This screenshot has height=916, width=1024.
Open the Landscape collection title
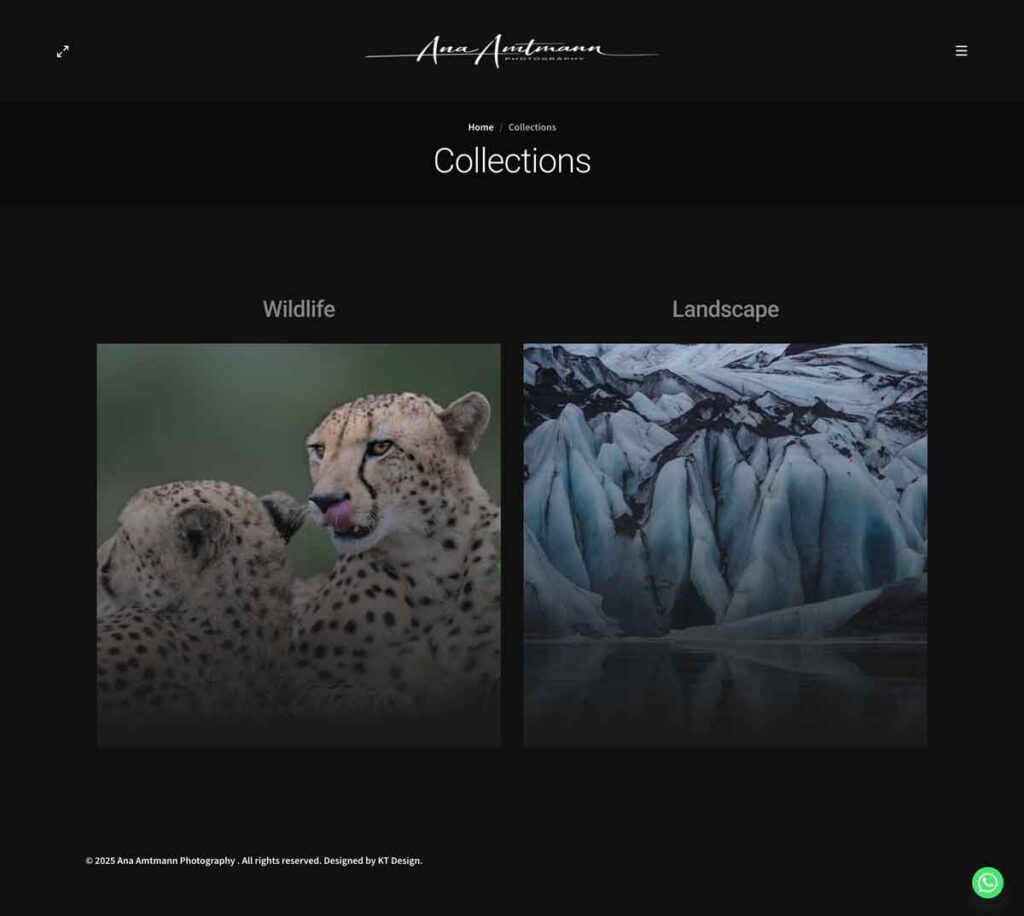726,309
